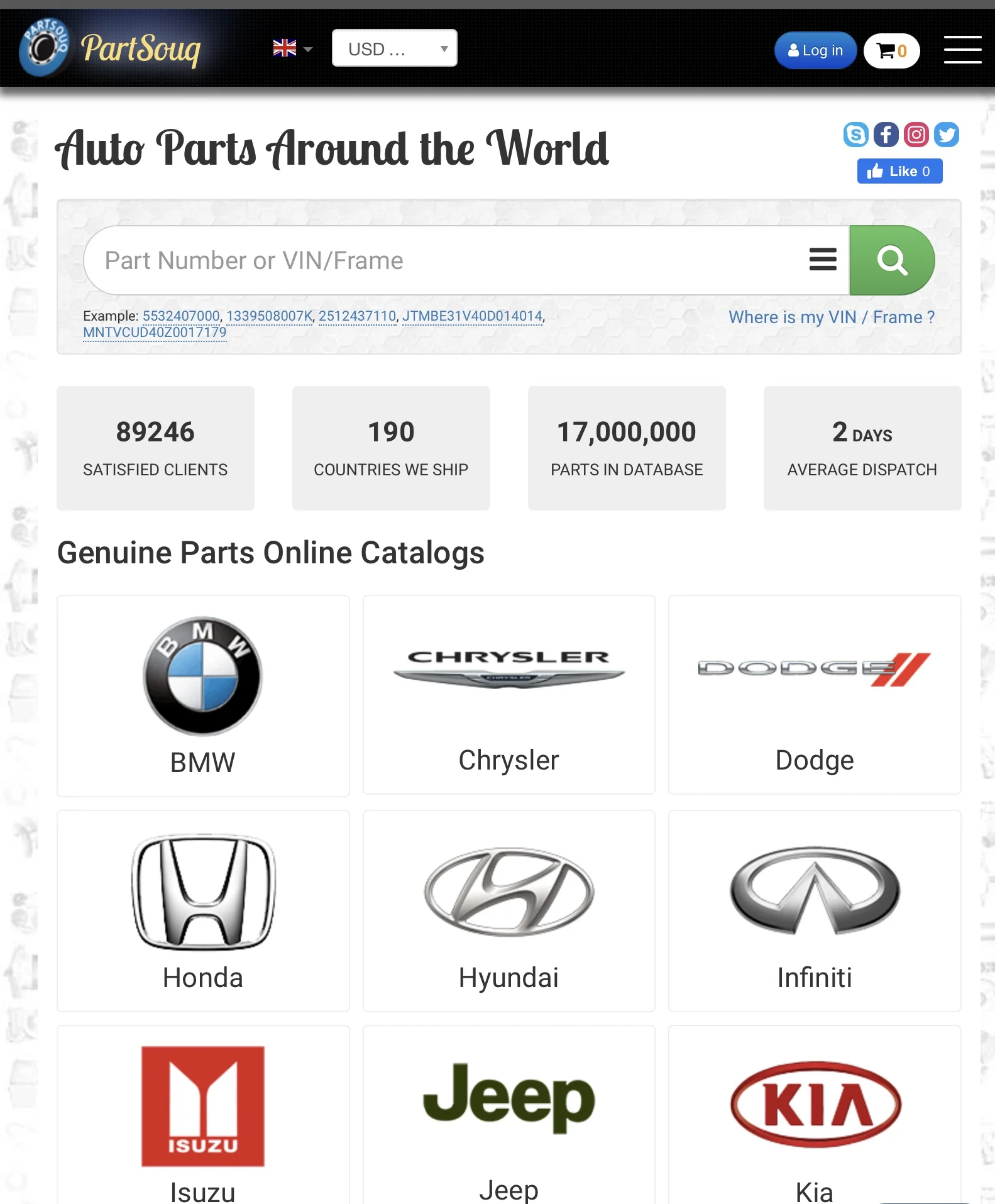Click the Honda text label

pos(203,978)
